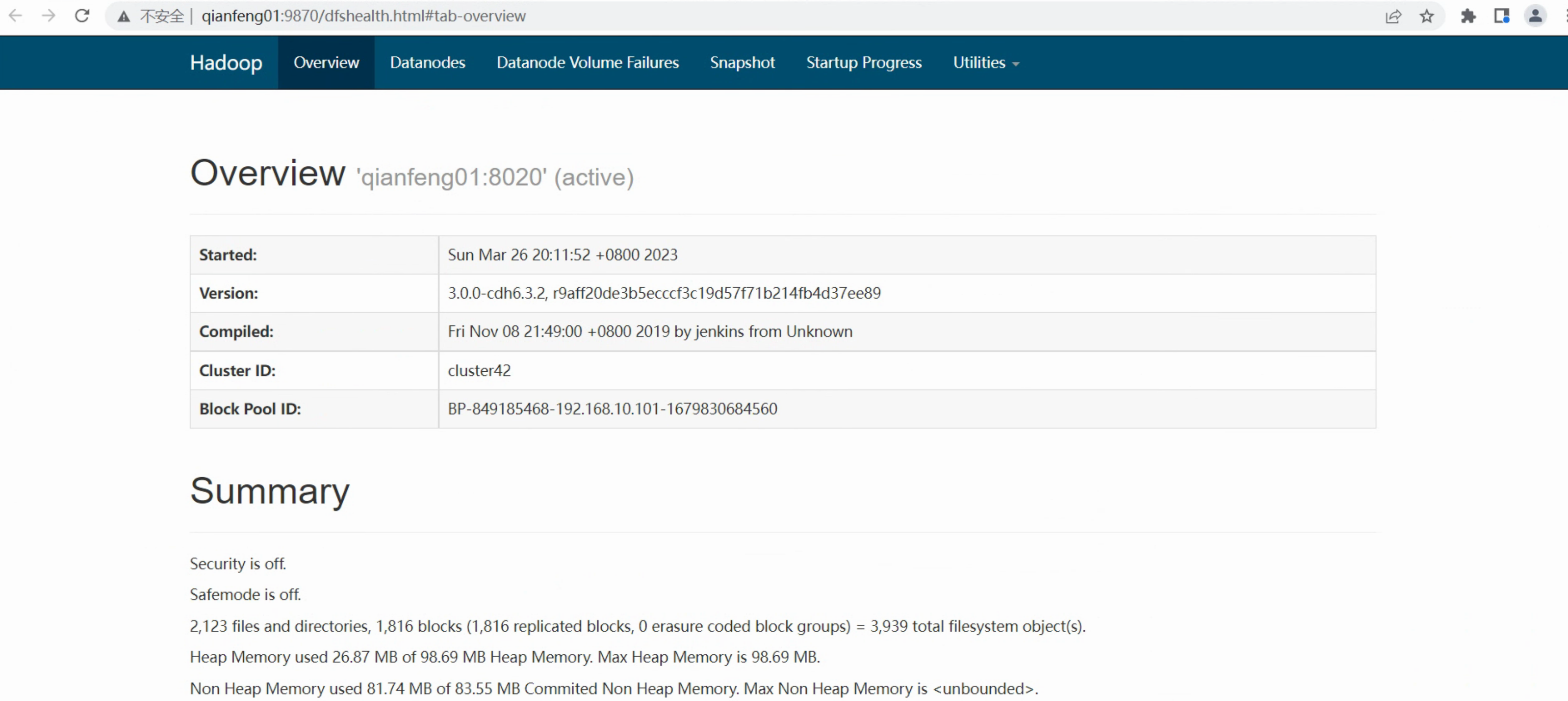Click the browser forward arrow
Screen dimensions: 1568x701
pos(49,16)
